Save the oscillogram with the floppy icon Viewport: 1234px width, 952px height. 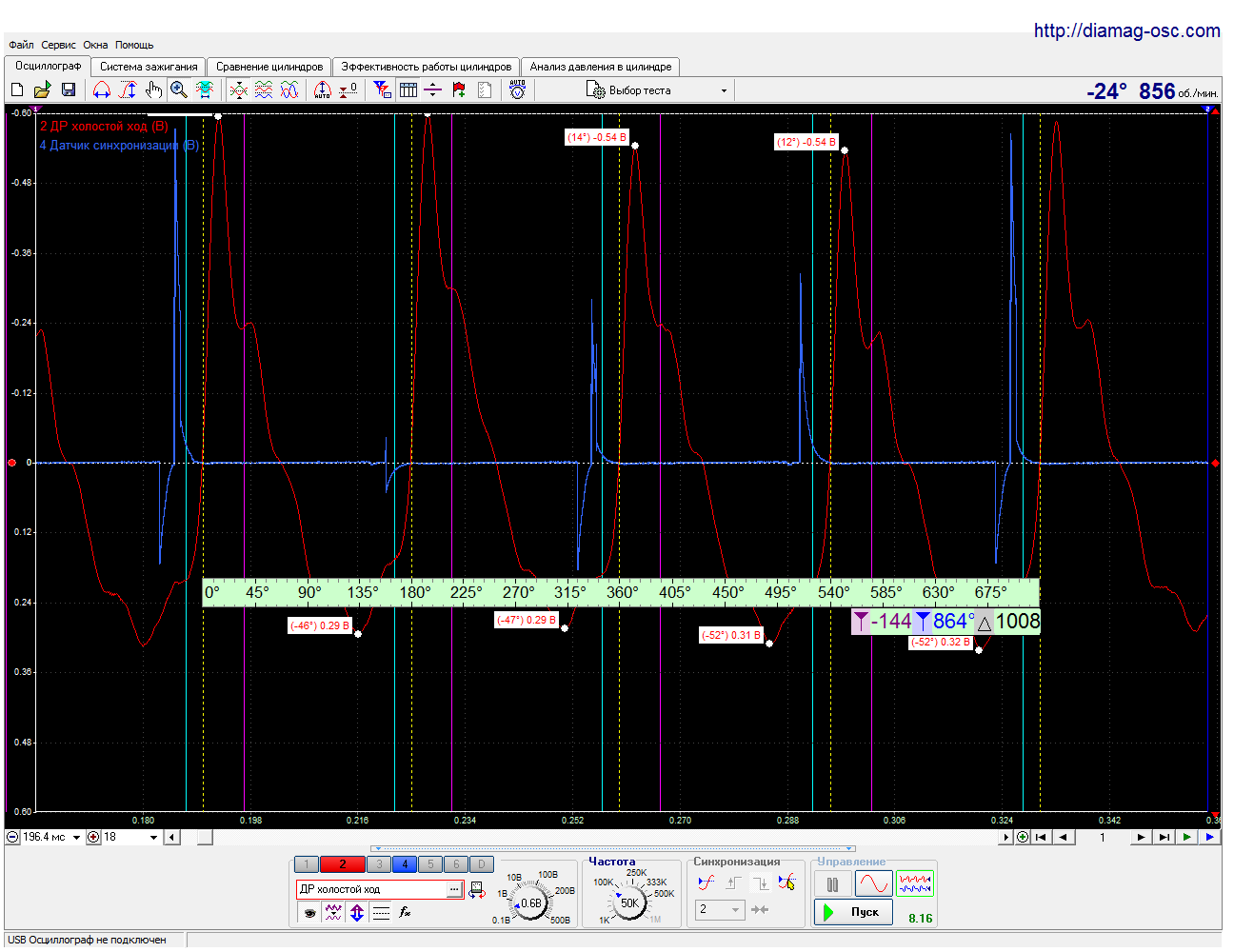pyautogui.click(x=69, y=89)
